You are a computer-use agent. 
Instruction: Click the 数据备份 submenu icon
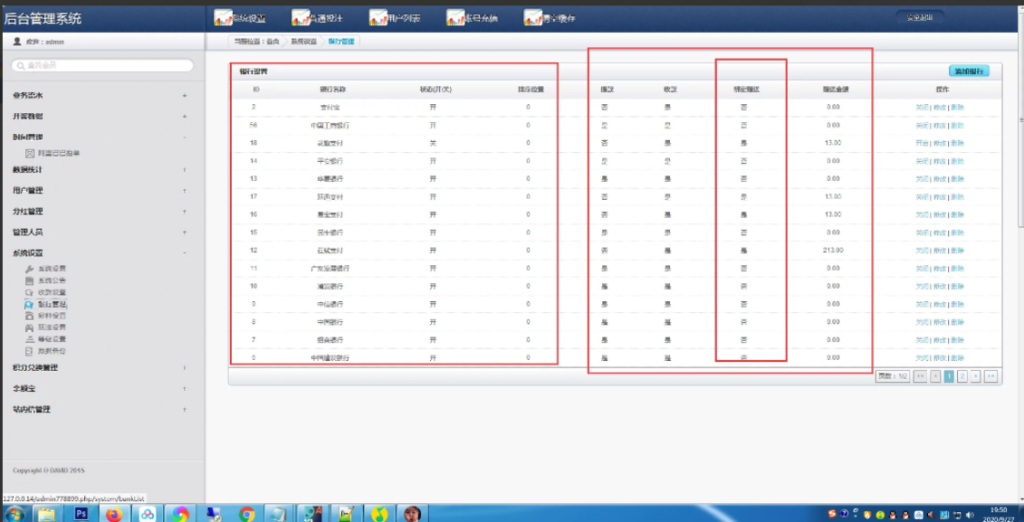click(x=29, y=351)
